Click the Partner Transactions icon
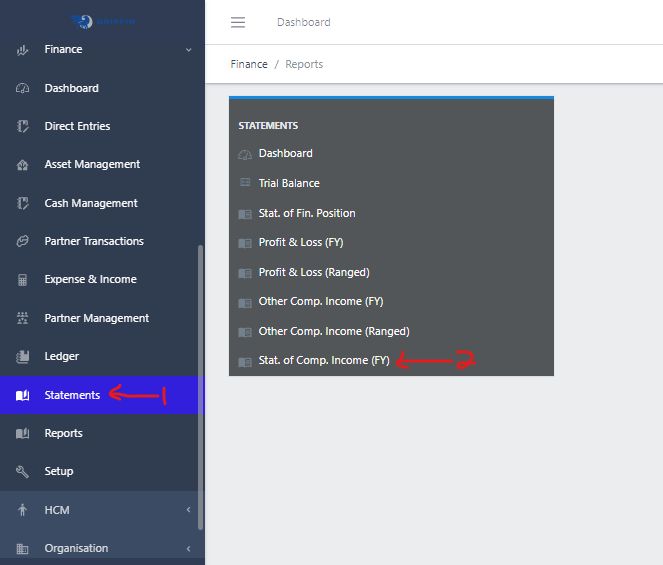The image size is (663, 565). 22,241
